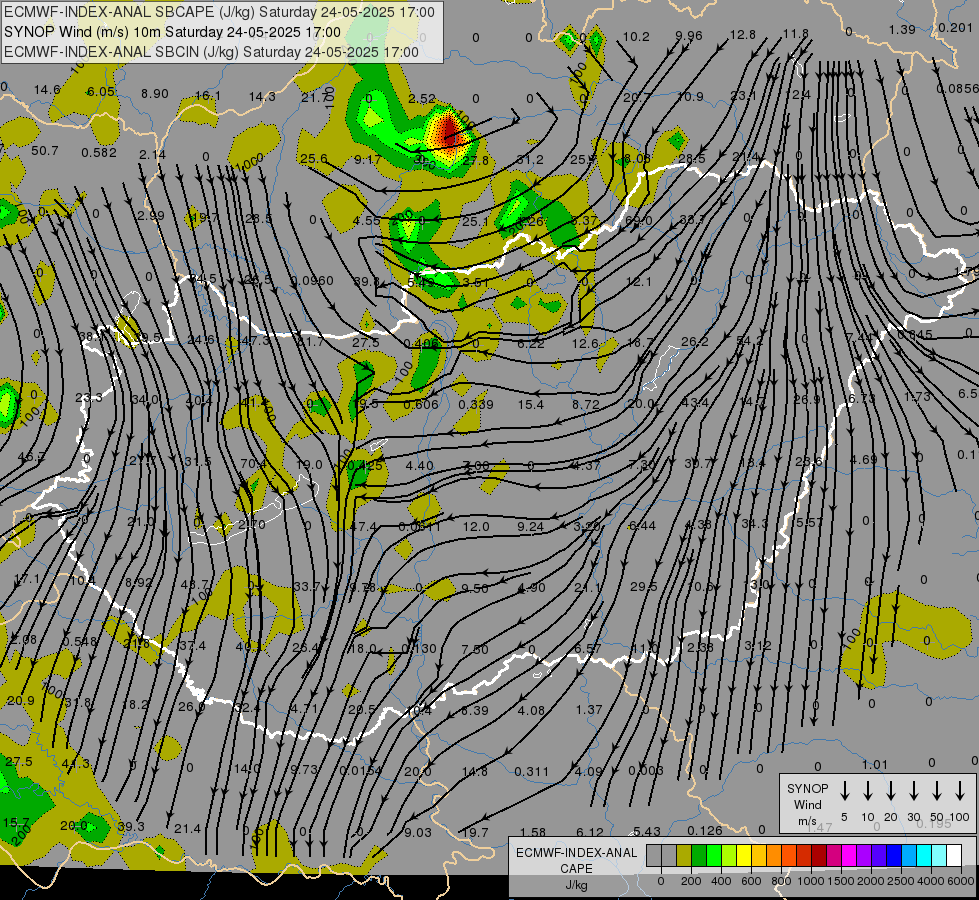Click the map value '6.39'

pos(475,710)
